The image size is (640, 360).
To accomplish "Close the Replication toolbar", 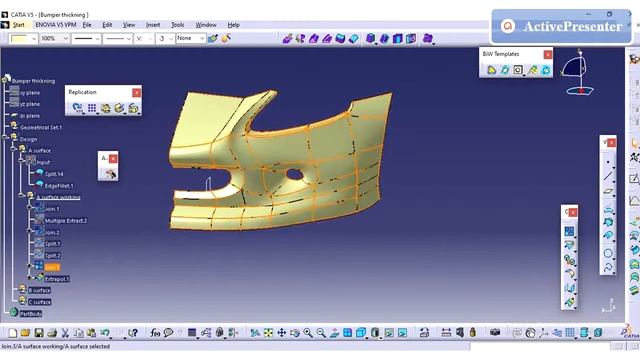I will pyautogui.click(x=136, y=92).
